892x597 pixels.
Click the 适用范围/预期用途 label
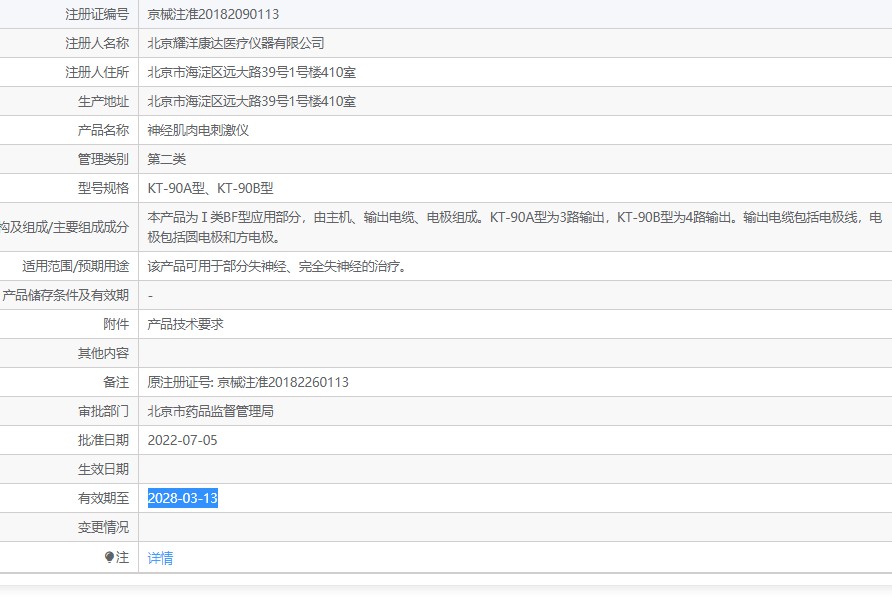[76, 266]
